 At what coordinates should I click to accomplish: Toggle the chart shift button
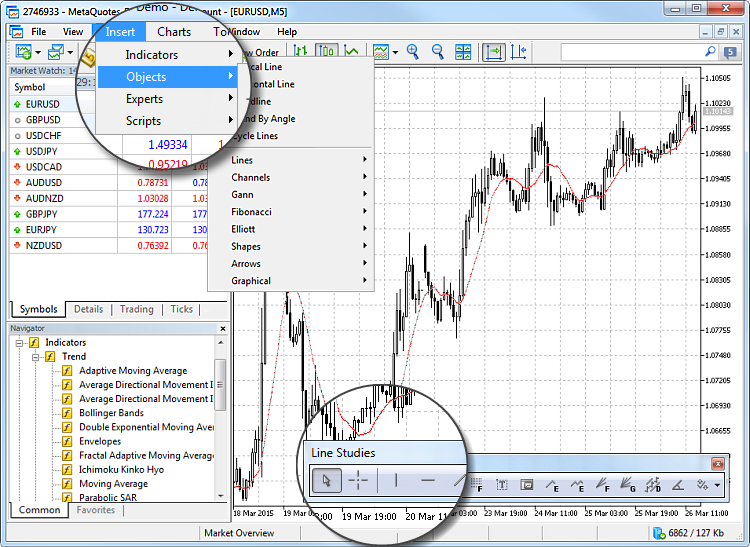(x=518, y=52)
